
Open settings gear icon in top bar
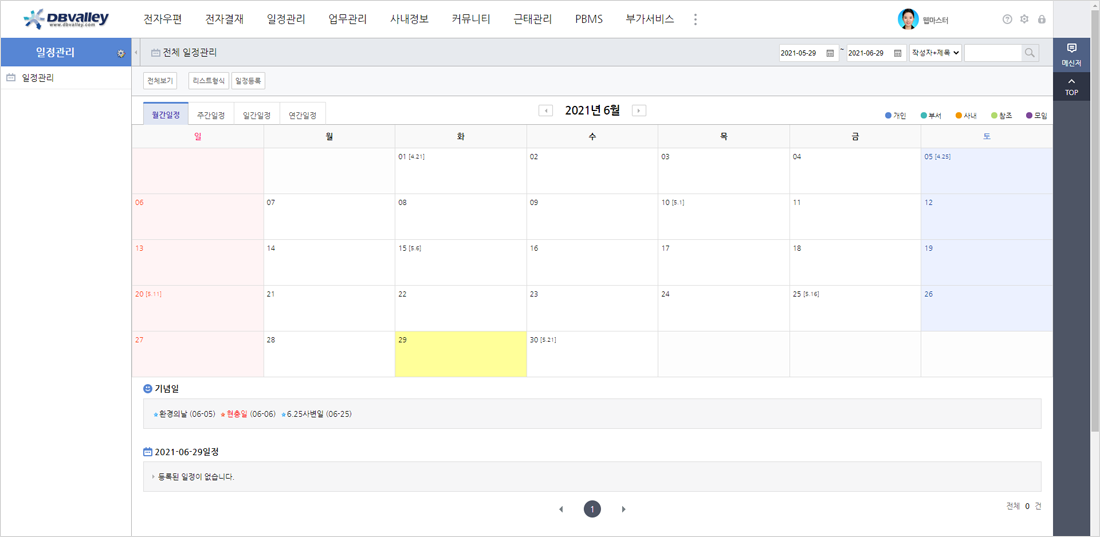1024,20
